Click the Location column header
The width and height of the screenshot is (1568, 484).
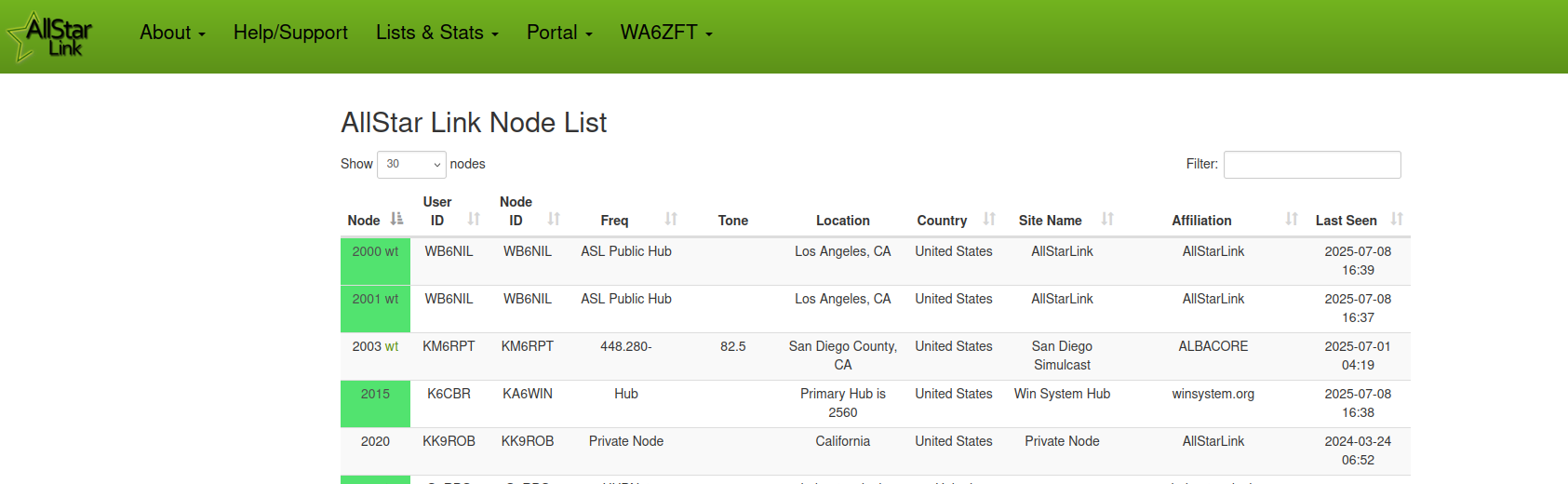(x=843, y=221)
